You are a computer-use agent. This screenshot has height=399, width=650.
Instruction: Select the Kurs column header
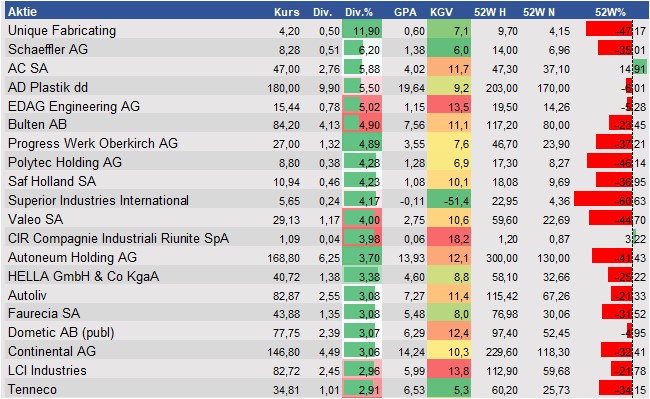[286, 12]
